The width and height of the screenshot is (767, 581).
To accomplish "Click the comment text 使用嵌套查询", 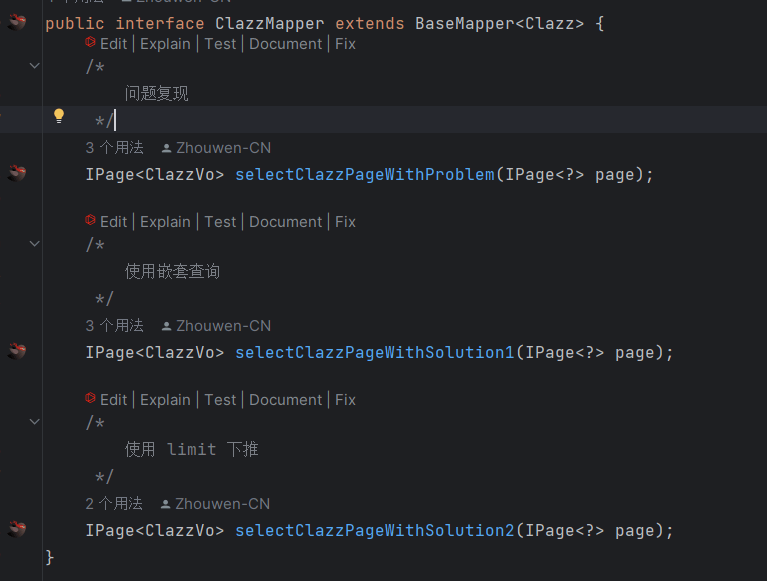I will coord(172,271).
